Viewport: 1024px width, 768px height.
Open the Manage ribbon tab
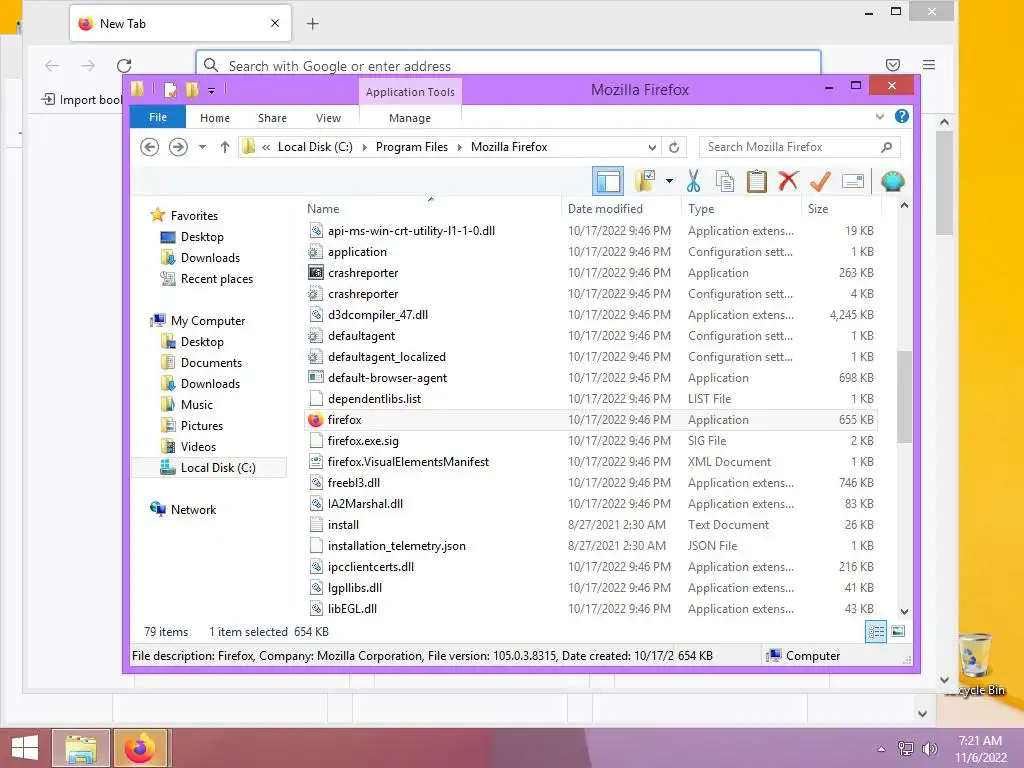pos(410,118)
